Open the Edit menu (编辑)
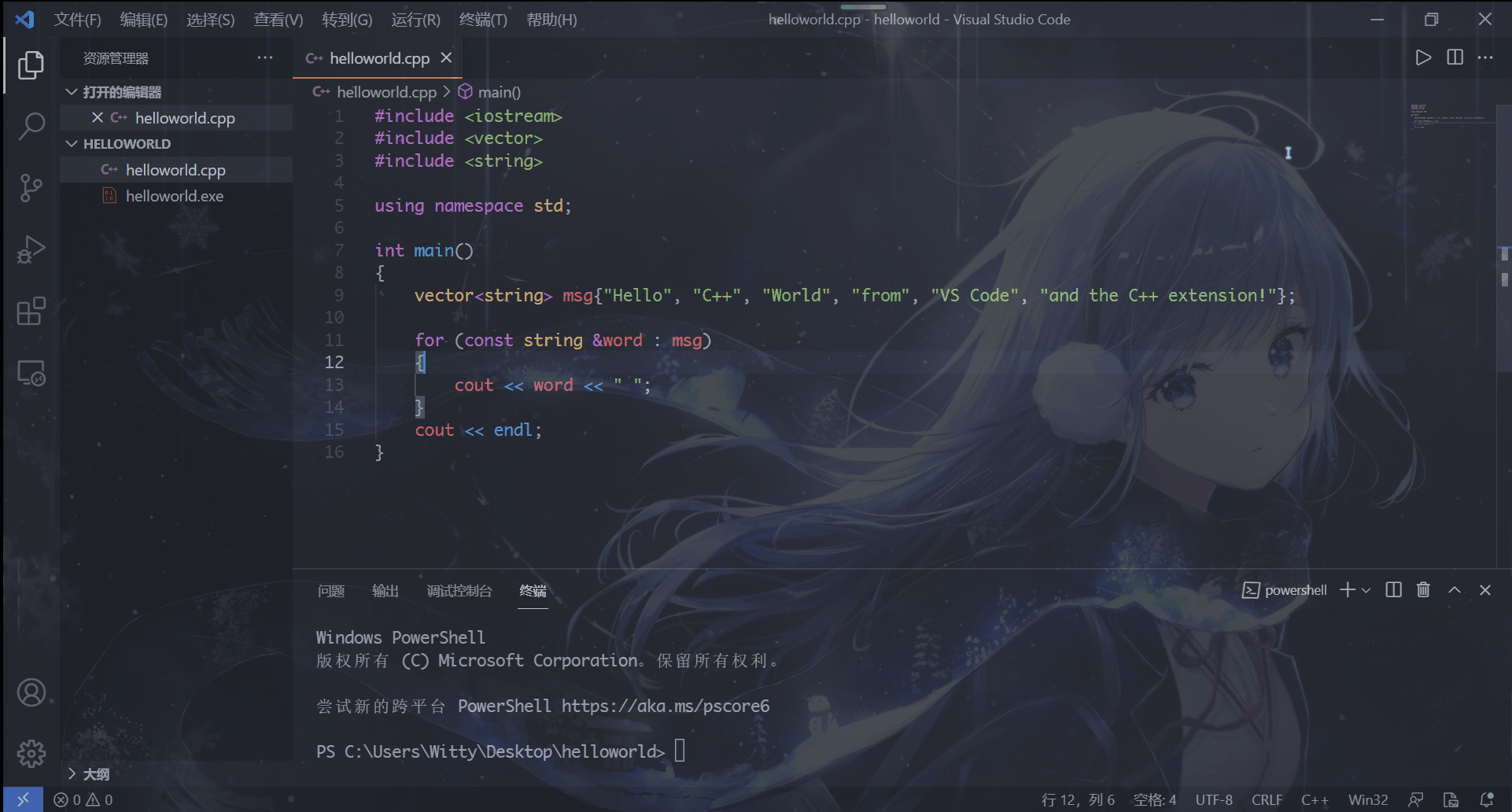Image resolution: width=1512 pixels, height=812 pixels. click(x=144, y=20)
